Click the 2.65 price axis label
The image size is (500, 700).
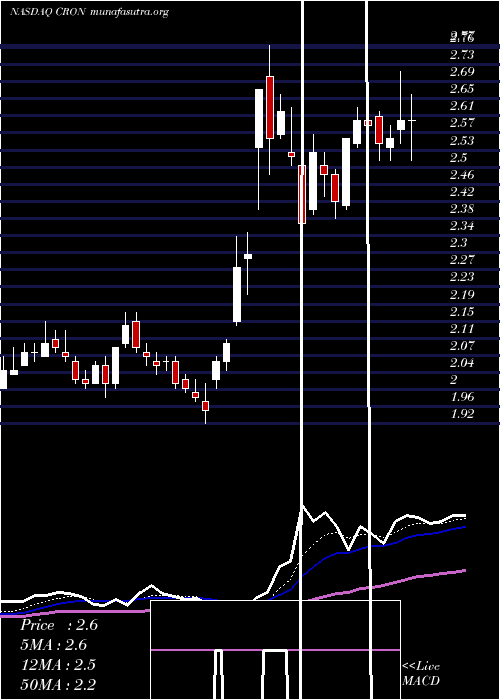point(462,89)
